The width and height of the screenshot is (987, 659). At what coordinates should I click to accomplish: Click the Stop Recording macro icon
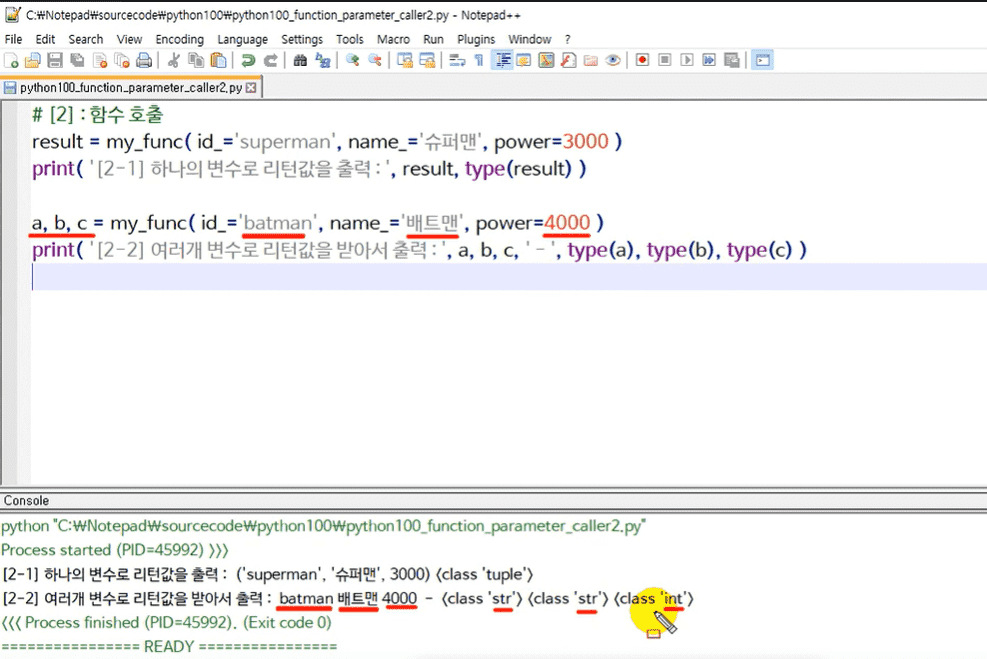pos(664,60)
